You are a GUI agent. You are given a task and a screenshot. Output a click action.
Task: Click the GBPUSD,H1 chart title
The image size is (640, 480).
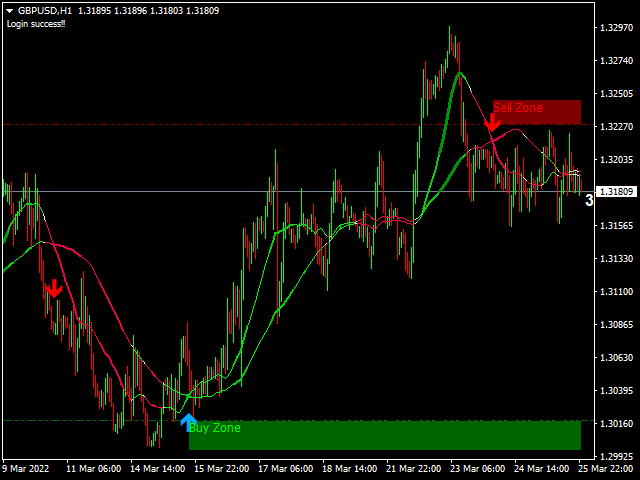[45, 11]
